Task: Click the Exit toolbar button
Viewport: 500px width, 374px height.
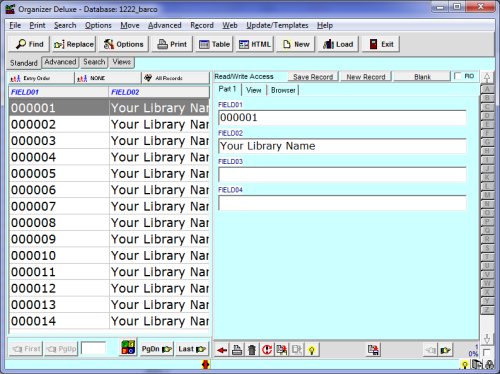Action: [381, 44]
